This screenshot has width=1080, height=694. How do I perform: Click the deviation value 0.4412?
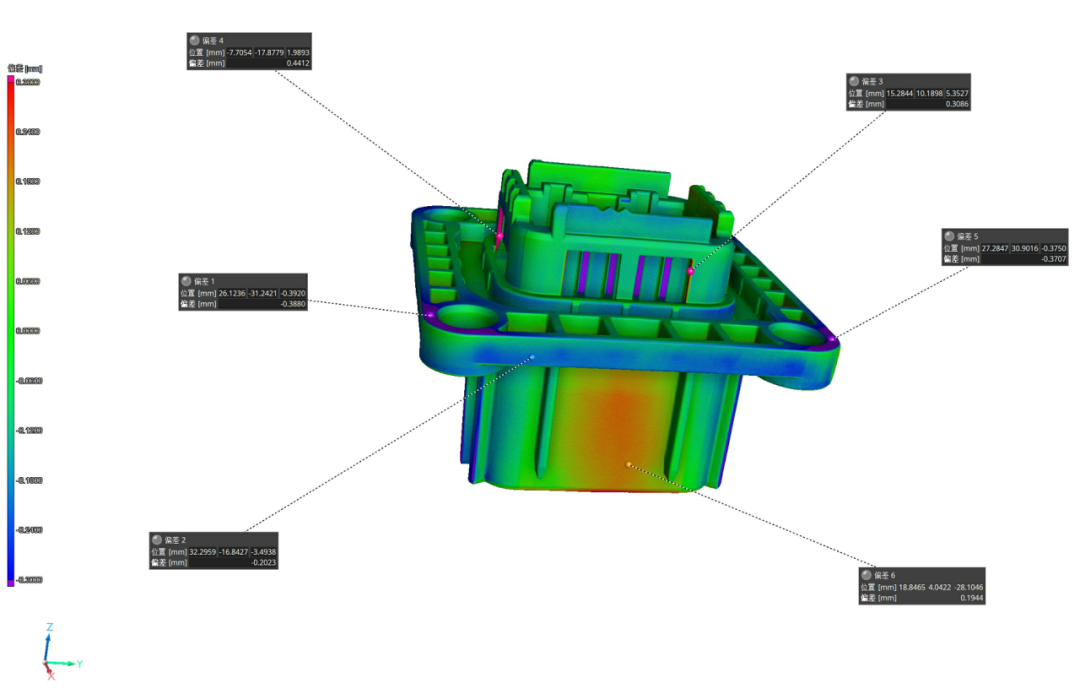coord(298,63)
